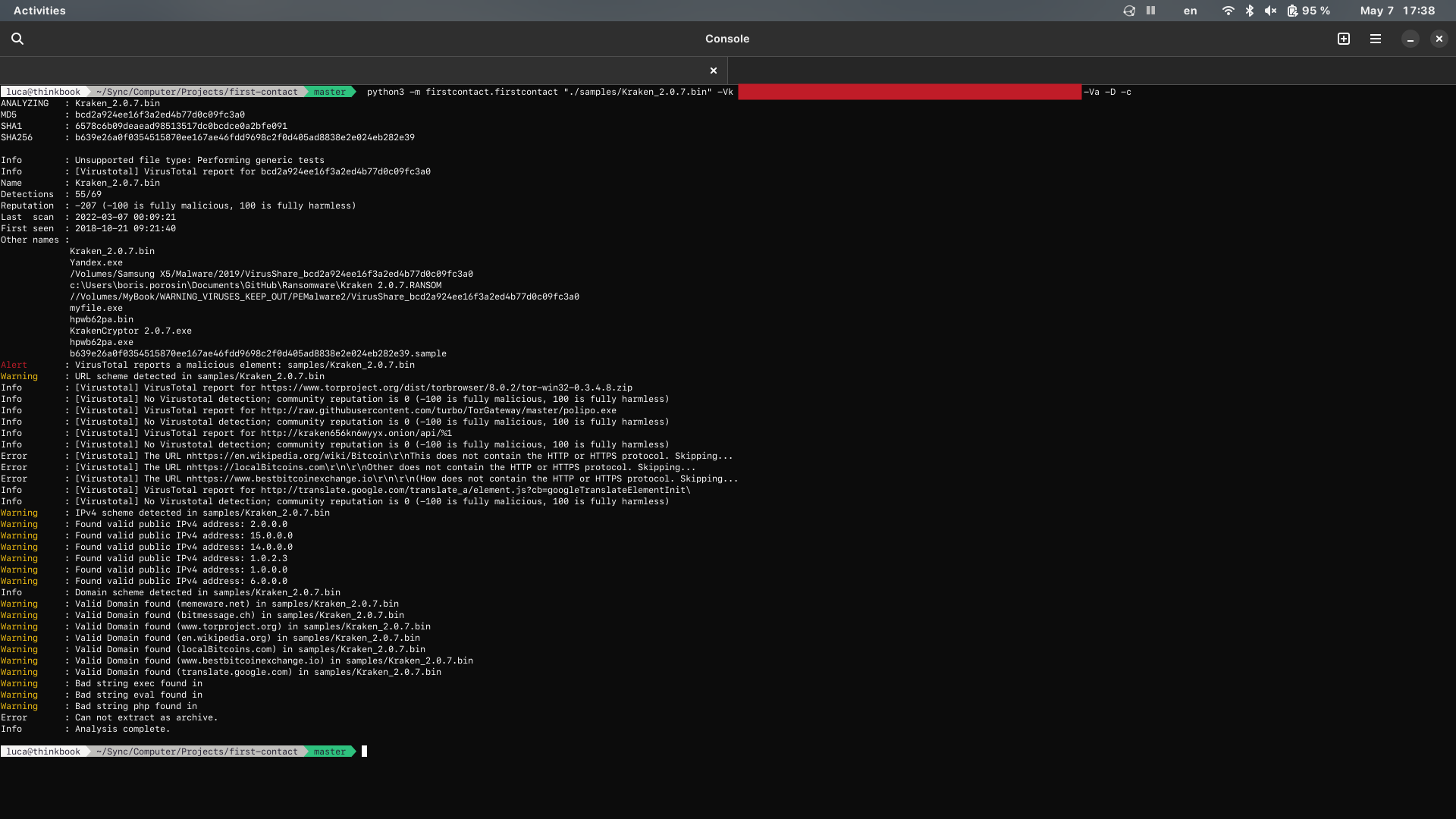
Task: Open the Console hamburger menu
Action: pyautogui.click(x=1375, y=39)
